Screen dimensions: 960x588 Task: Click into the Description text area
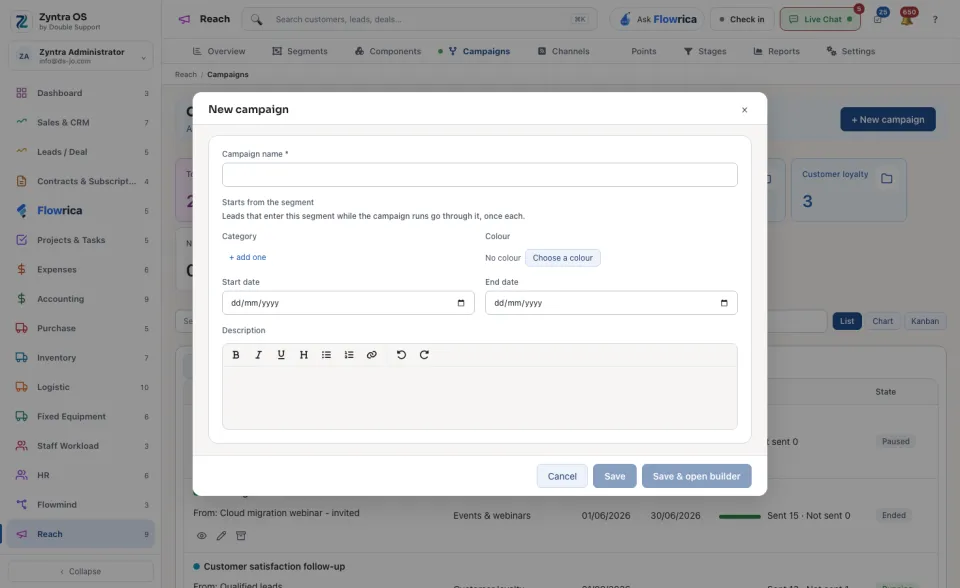[480, 398]
